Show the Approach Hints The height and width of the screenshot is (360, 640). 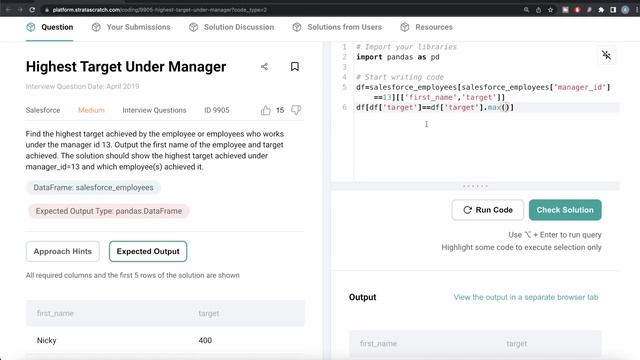coord(63,251)
